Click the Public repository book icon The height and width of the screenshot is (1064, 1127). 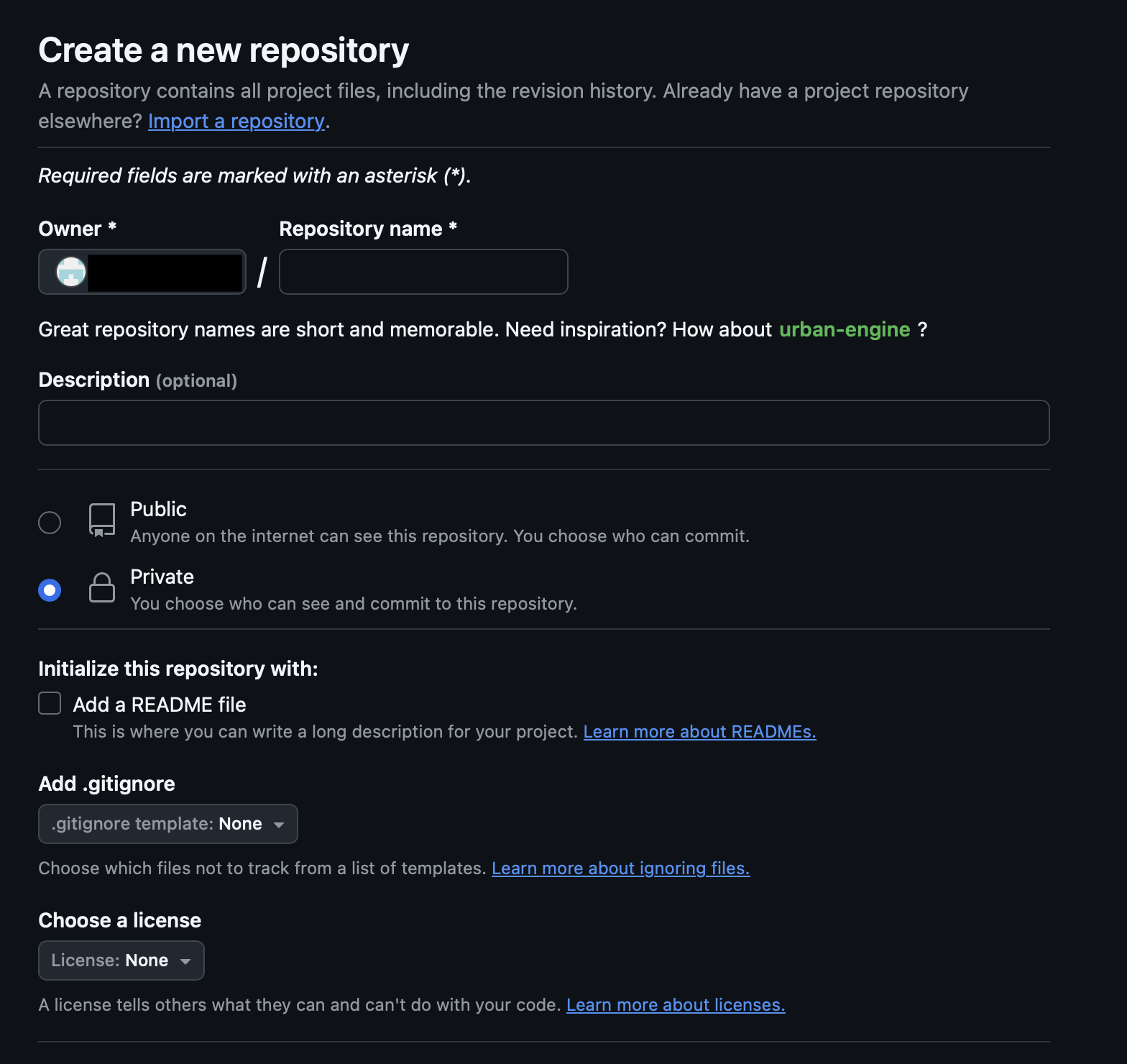click(102, 520)
